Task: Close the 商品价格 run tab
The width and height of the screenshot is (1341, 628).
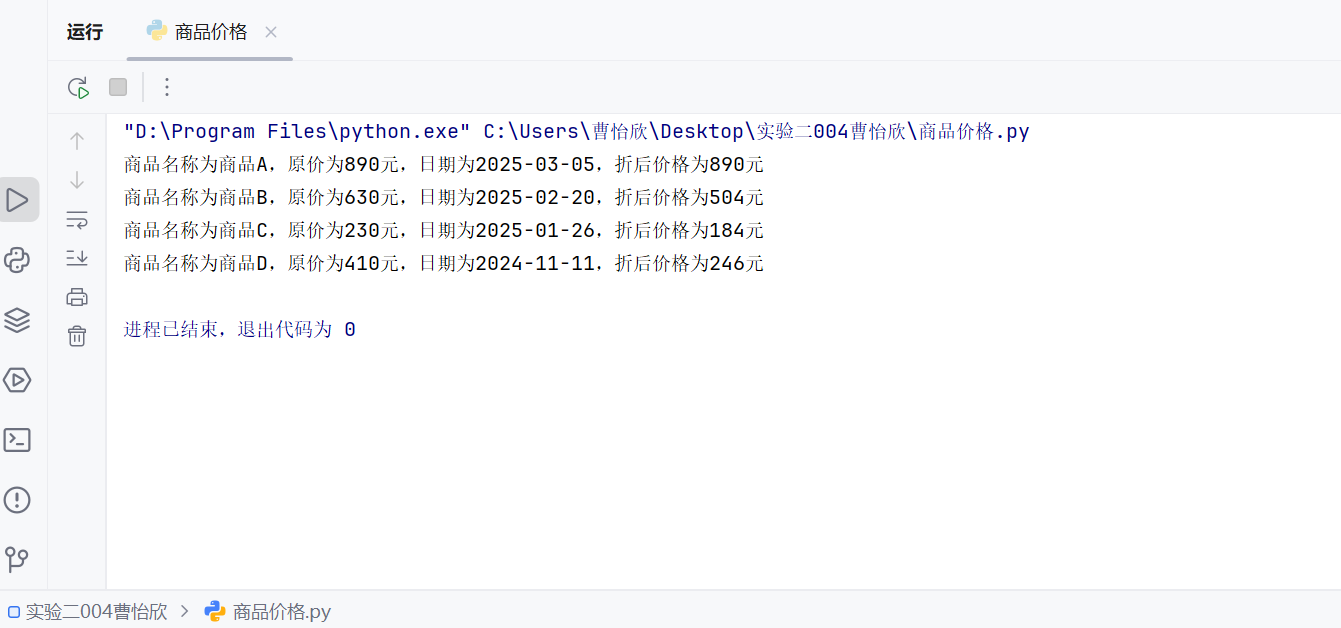Action: pos(270,32)
